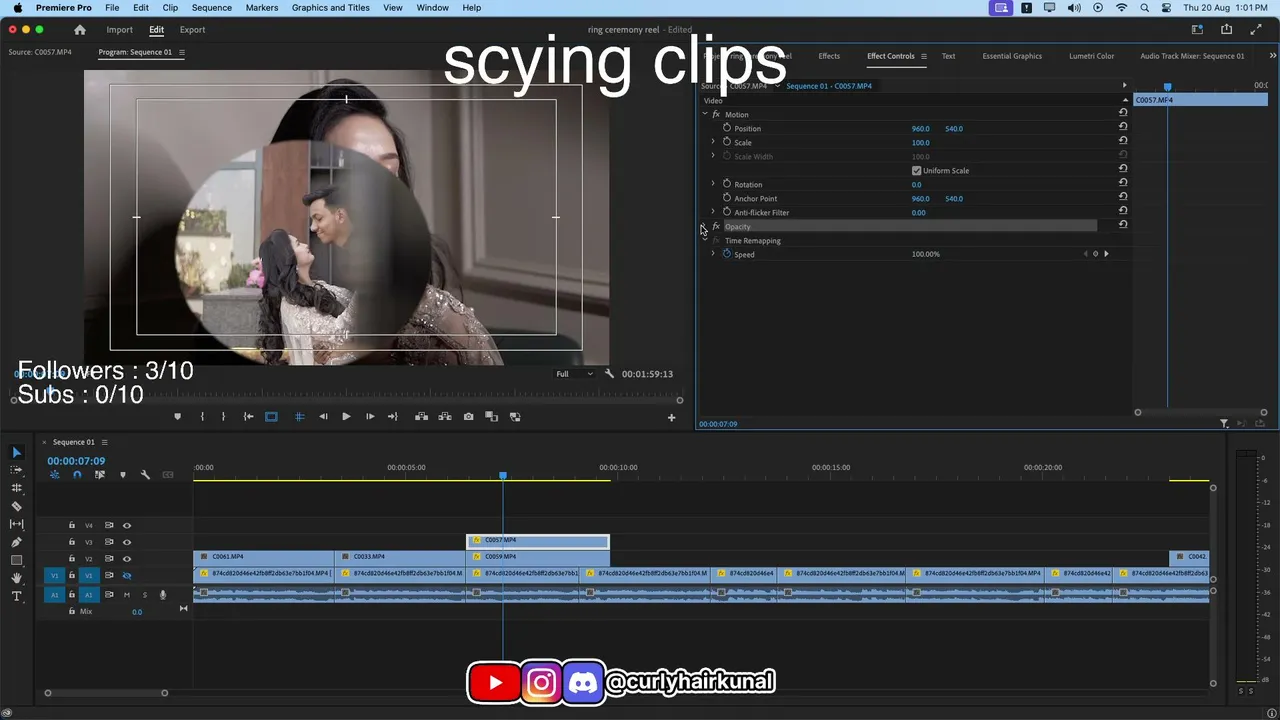Toggle visibility of track V2

127,559
